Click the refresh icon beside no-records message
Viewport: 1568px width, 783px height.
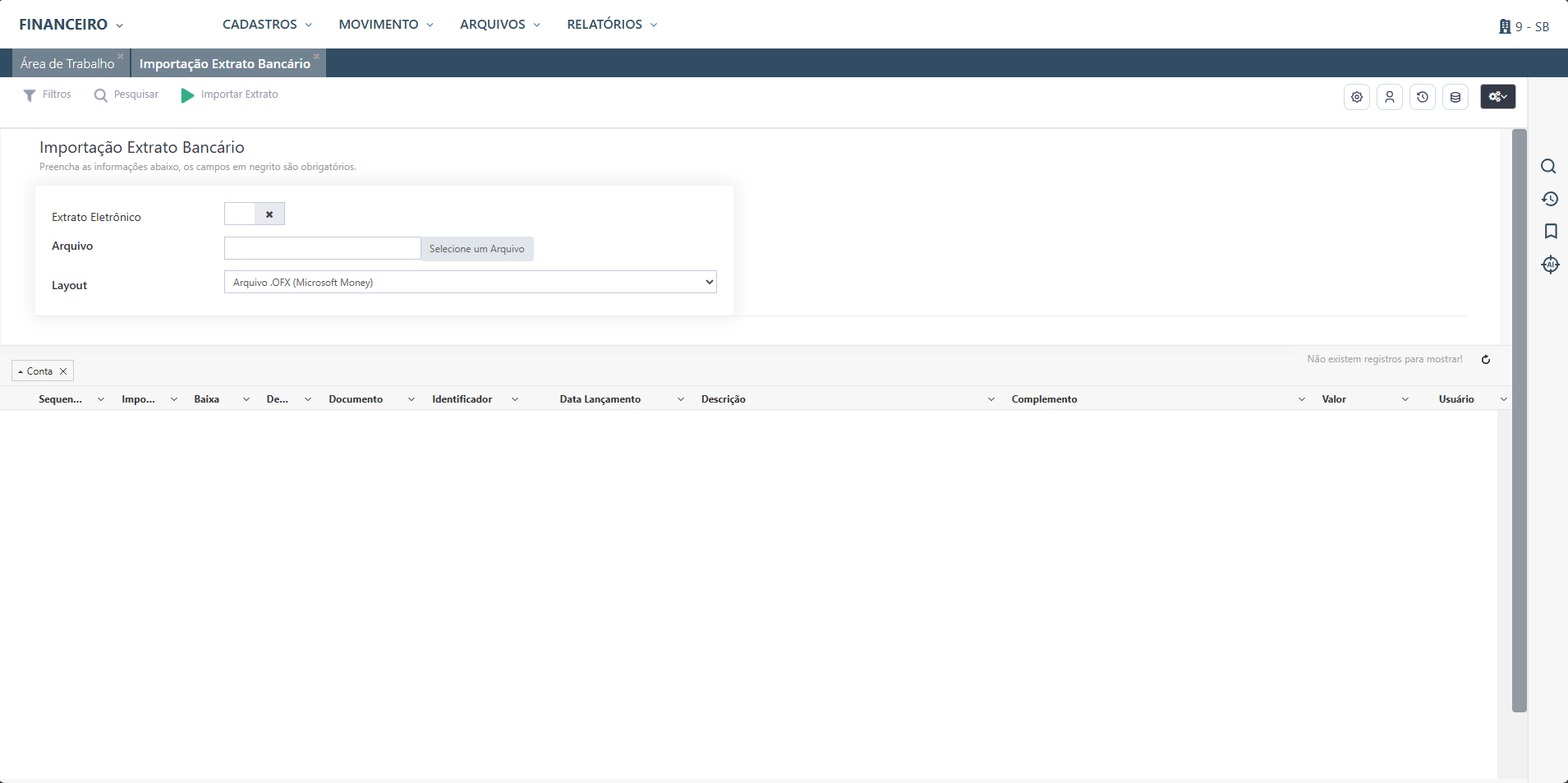click(x=1485, y=360)
